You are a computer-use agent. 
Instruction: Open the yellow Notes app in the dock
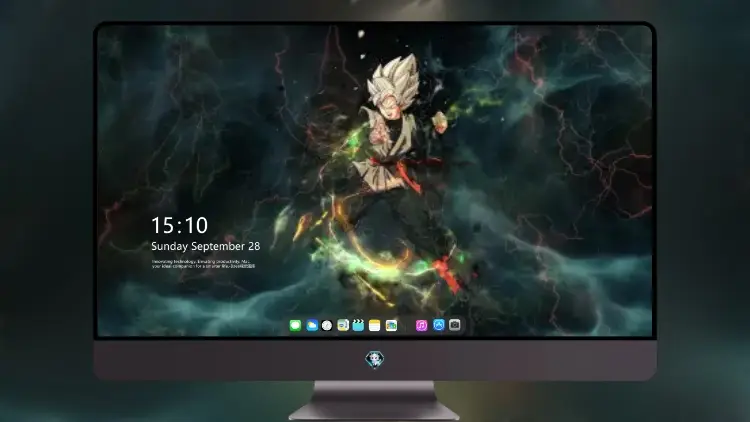click(x=375, y=325)
